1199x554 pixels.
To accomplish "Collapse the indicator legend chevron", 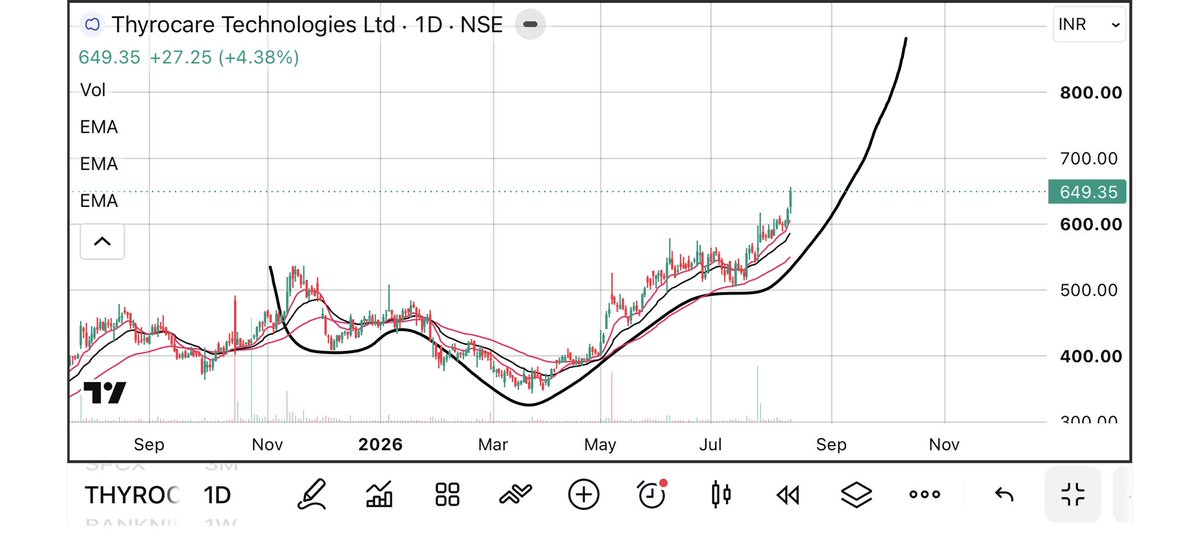I will pos(102,242).
